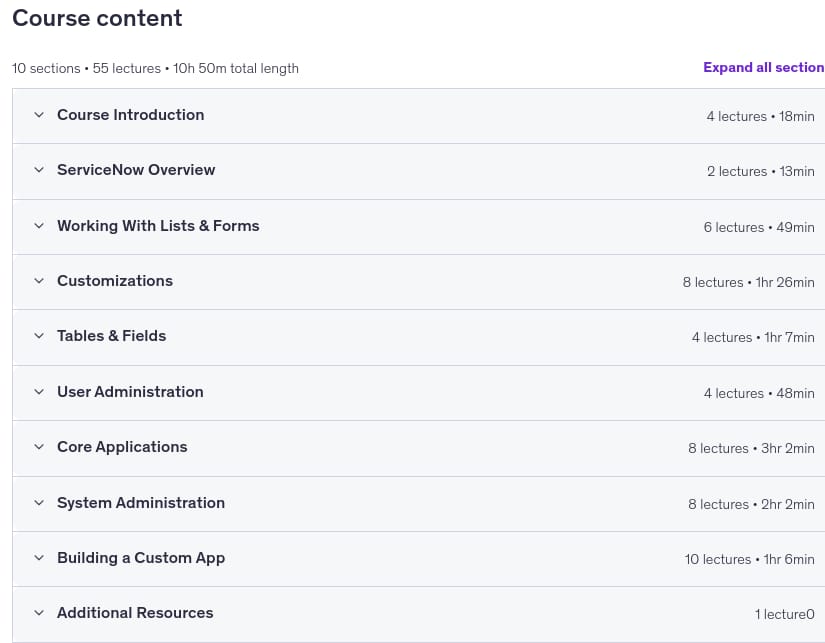
Task: Expand the System Administration chevron
Action: (x=39, y=503)
